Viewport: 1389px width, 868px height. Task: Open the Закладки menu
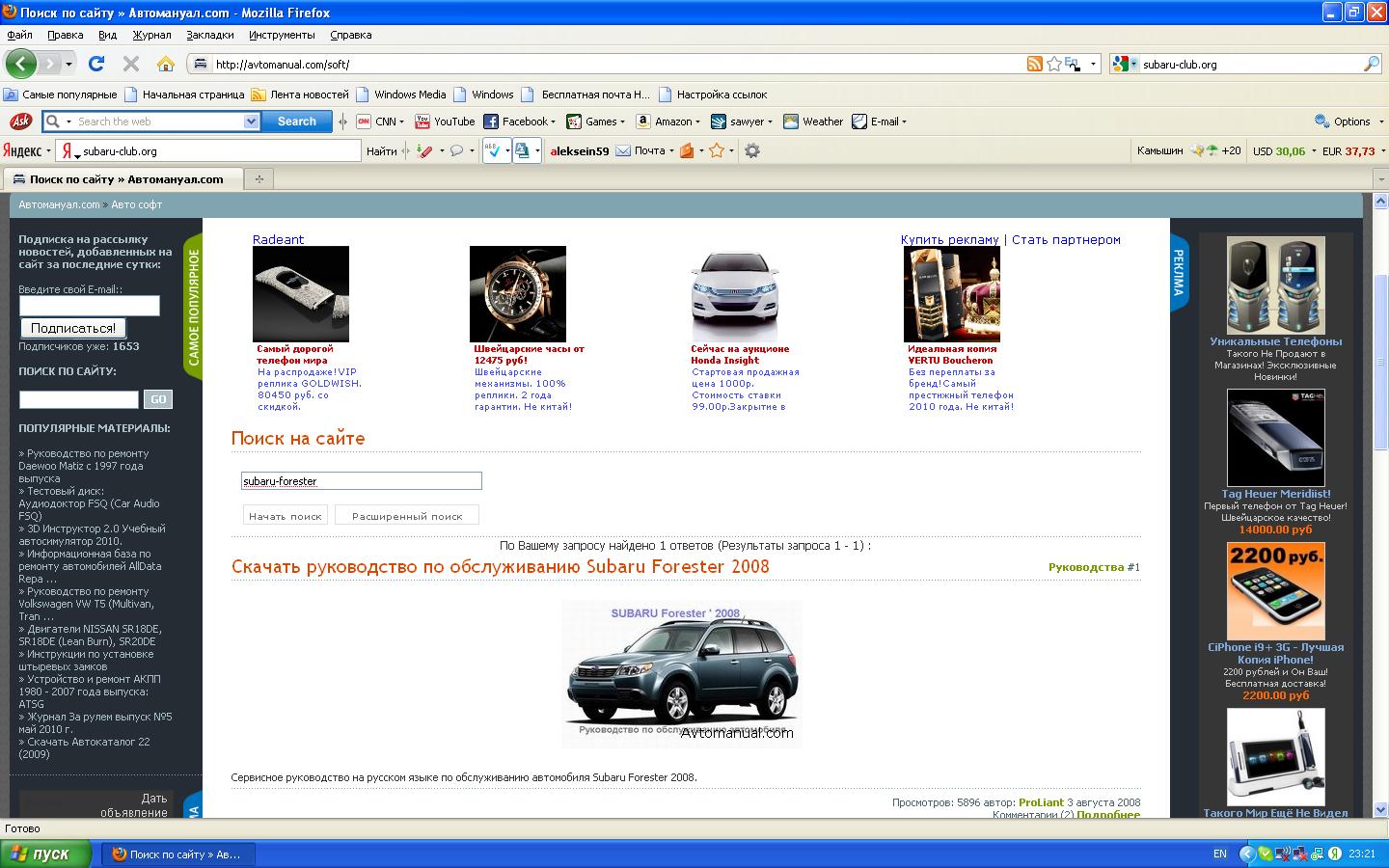(x=210, y=35)
